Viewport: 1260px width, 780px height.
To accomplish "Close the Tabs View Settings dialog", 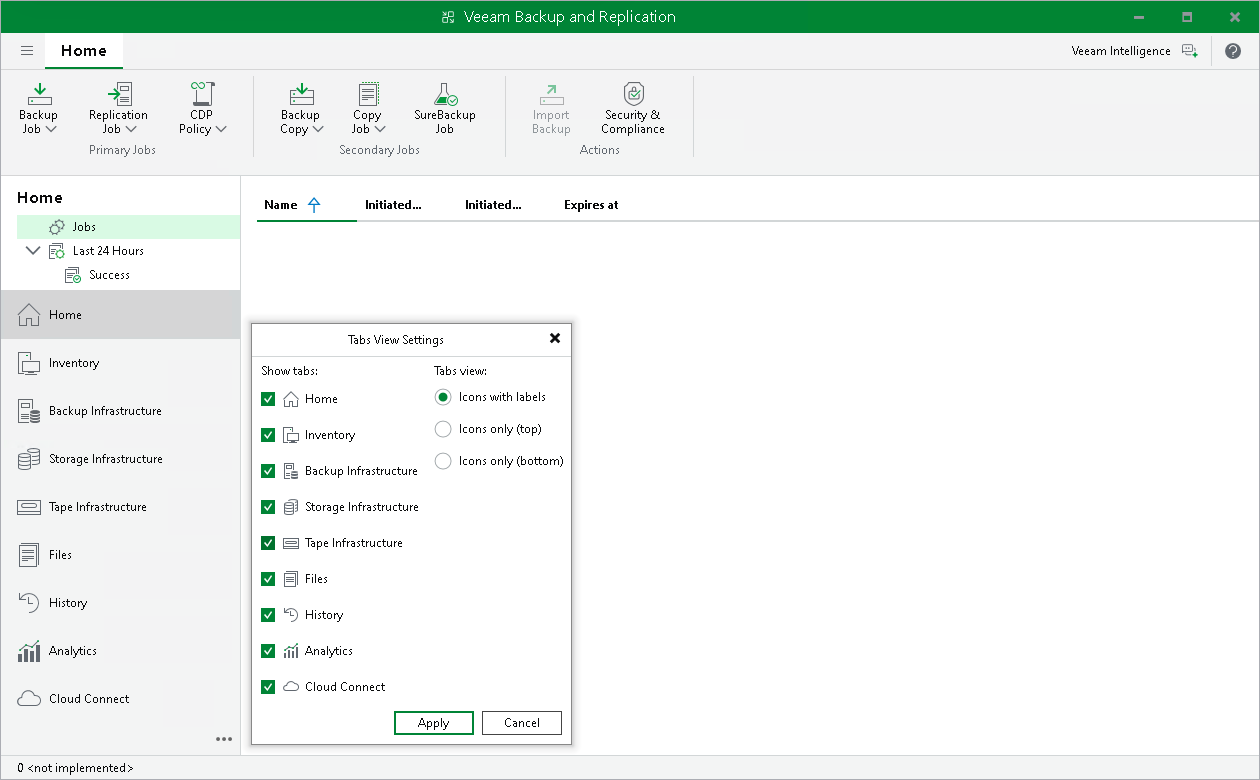I will point(555,338).
